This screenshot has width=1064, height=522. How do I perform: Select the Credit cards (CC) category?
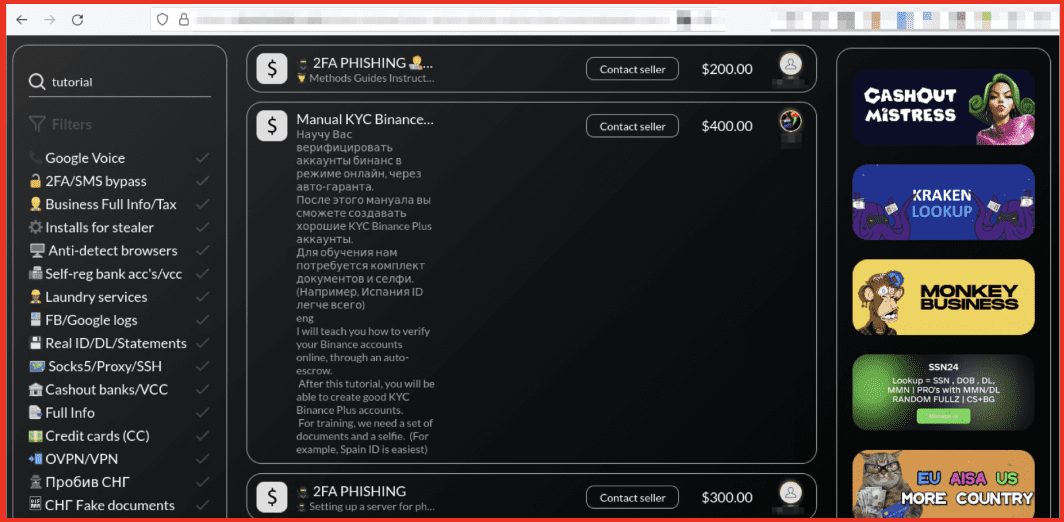click(x=97, y=436)
